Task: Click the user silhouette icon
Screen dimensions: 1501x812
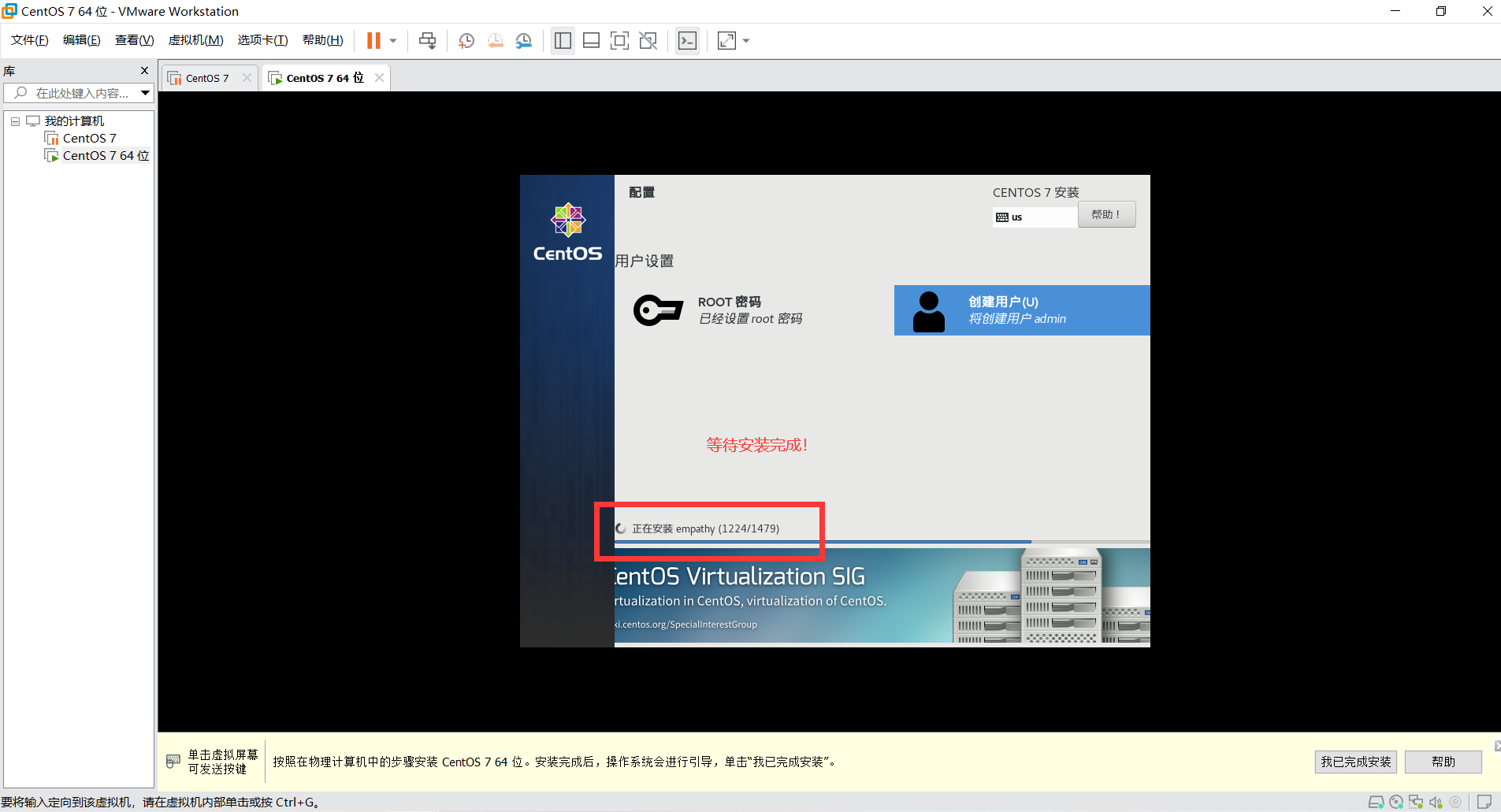Action: point(929,312)
